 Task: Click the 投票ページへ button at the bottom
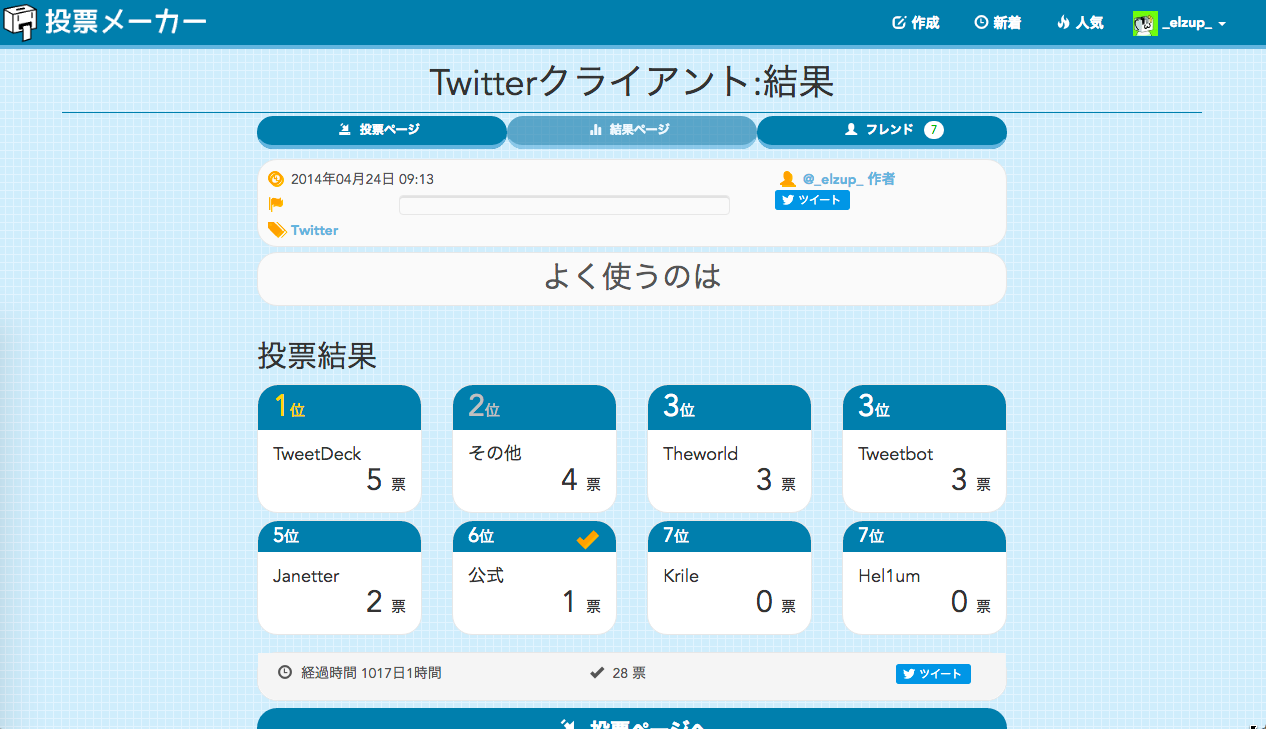(632, 720)
